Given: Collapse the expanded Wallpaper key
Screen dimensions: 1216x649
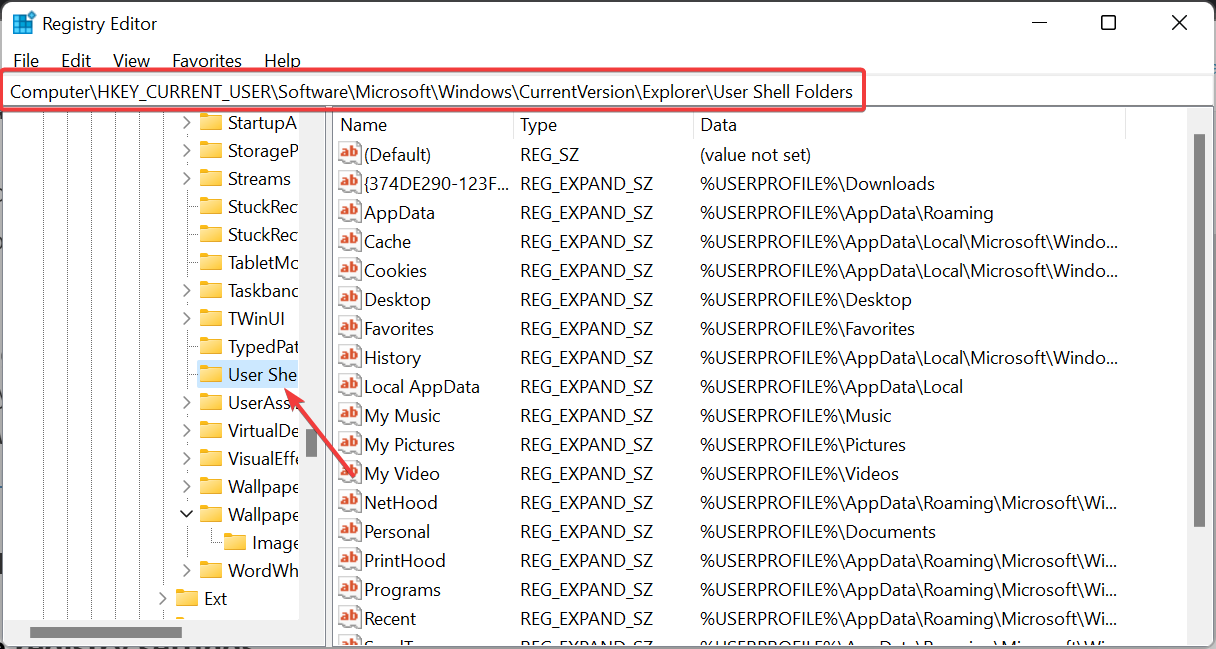Looking at the screenshot, I should (x=186, y=514).
